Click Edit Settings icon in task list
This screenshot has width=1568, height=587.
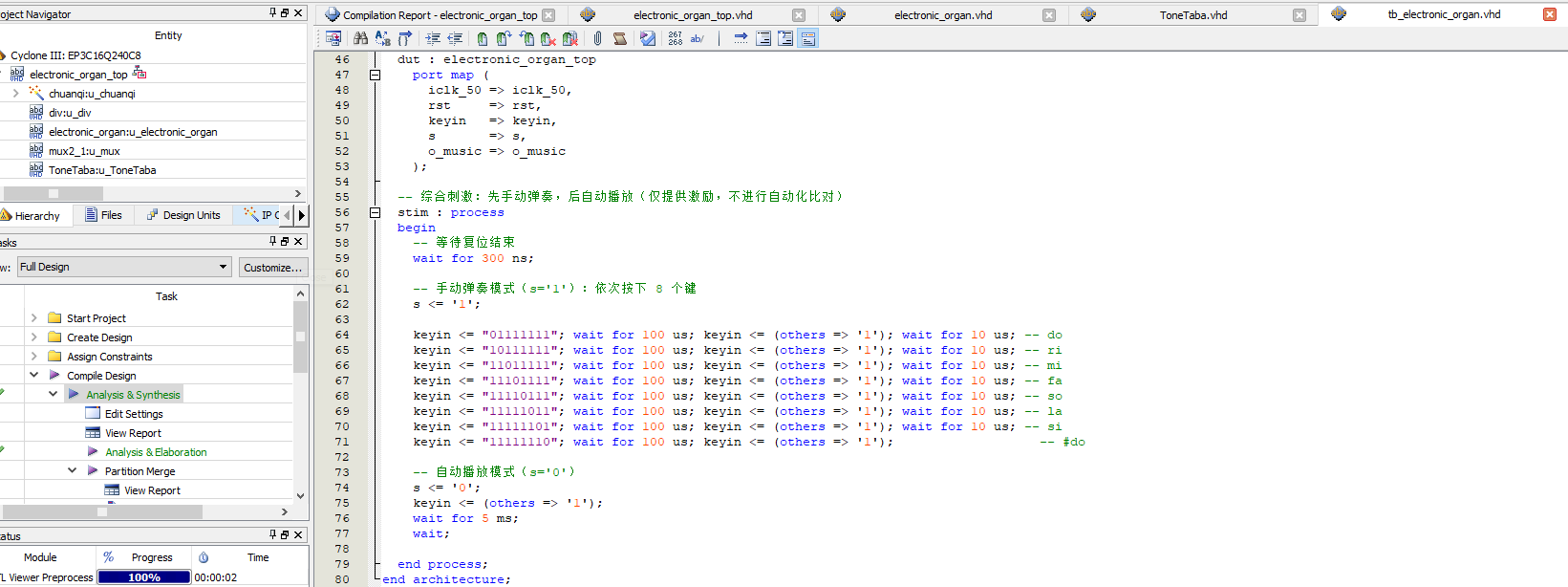click(93, 414)
